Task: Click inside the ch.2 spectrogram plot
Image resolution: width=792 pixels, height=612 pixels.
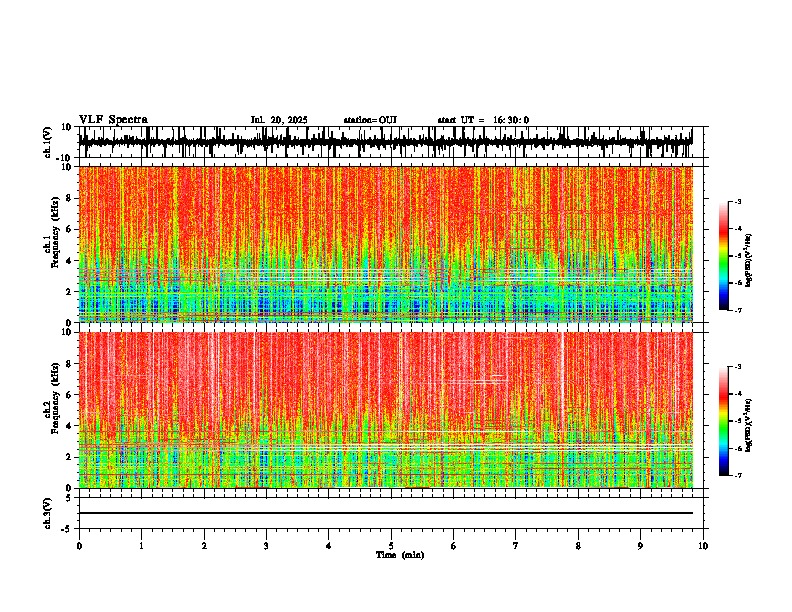Action: tap(386, 410)
